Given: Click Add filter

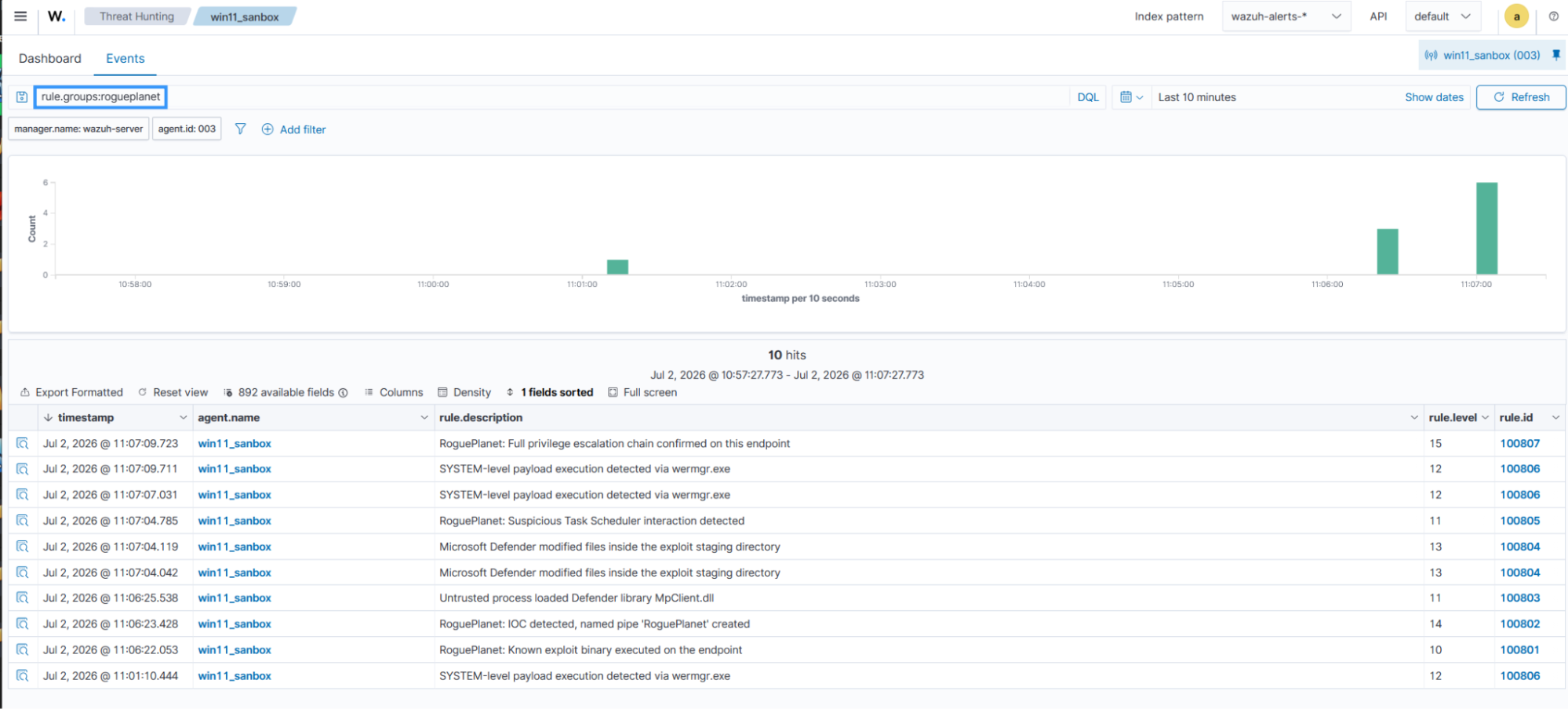Looking at the screenshot, I should (294, 129).
